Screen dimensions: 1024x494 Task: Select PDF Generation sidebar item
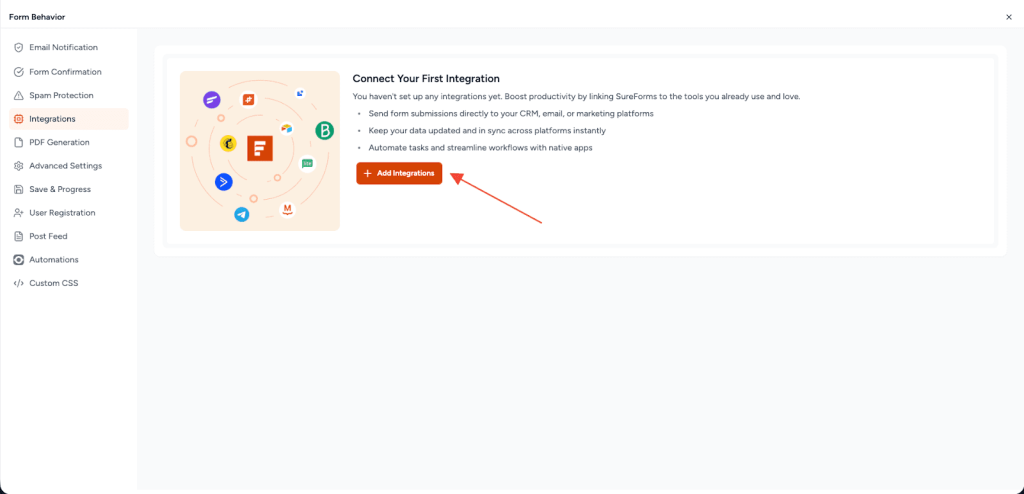coord(59,142)
